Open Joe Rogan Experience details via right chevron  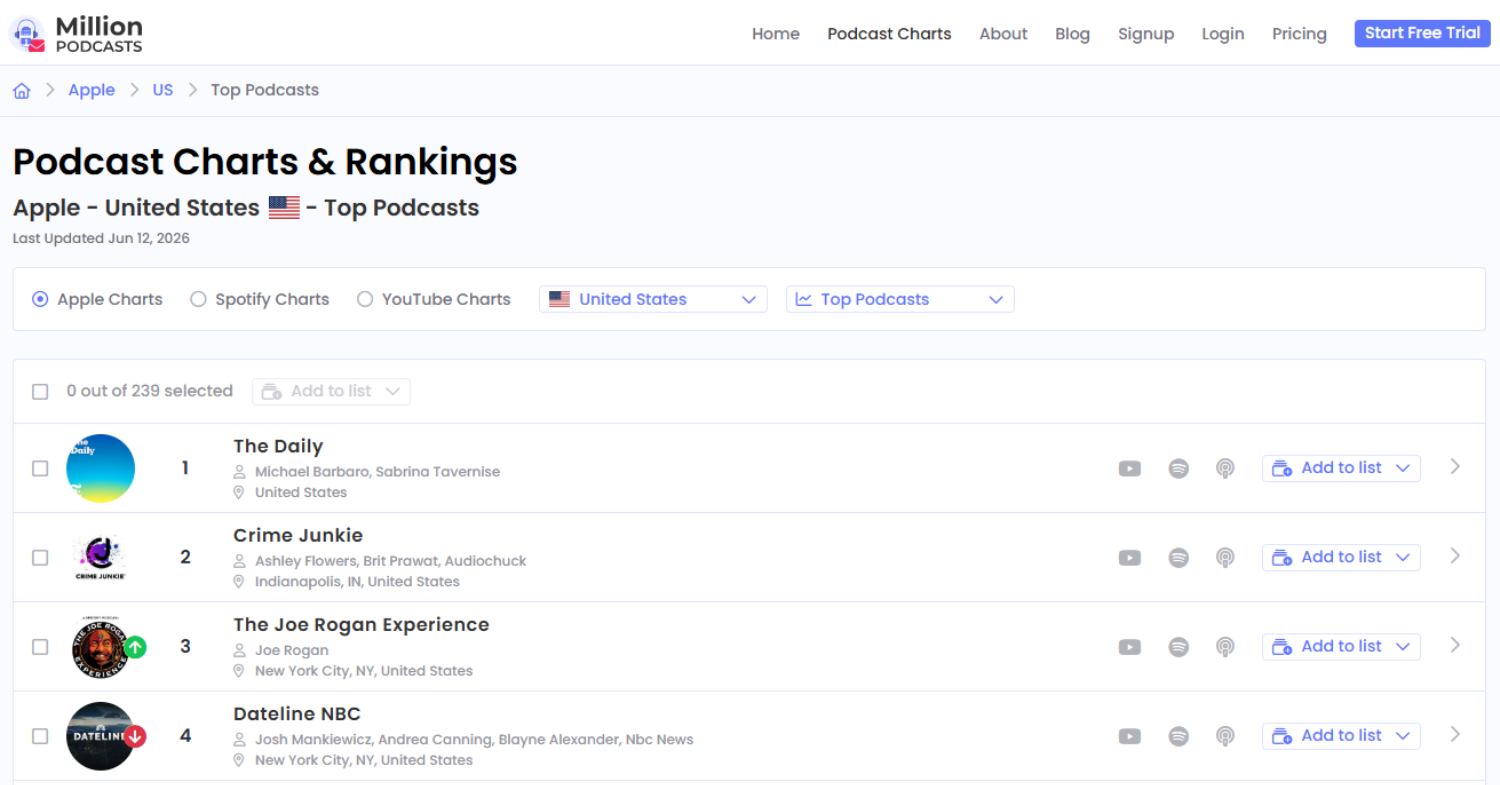pyautogui.click(x=1455, y=645)
